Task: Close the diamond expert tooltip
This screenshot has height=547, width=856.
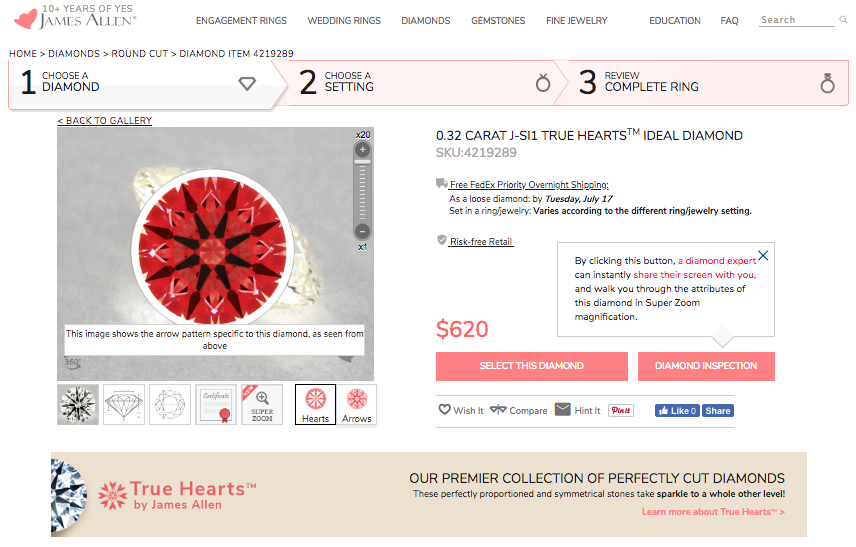Action: click(x=763, y=255)
